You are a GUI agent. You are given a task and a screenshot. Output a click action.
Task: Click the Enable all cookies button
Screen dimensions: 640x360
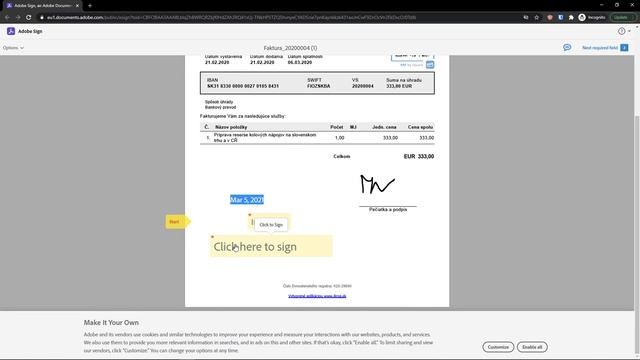point(532,347)
